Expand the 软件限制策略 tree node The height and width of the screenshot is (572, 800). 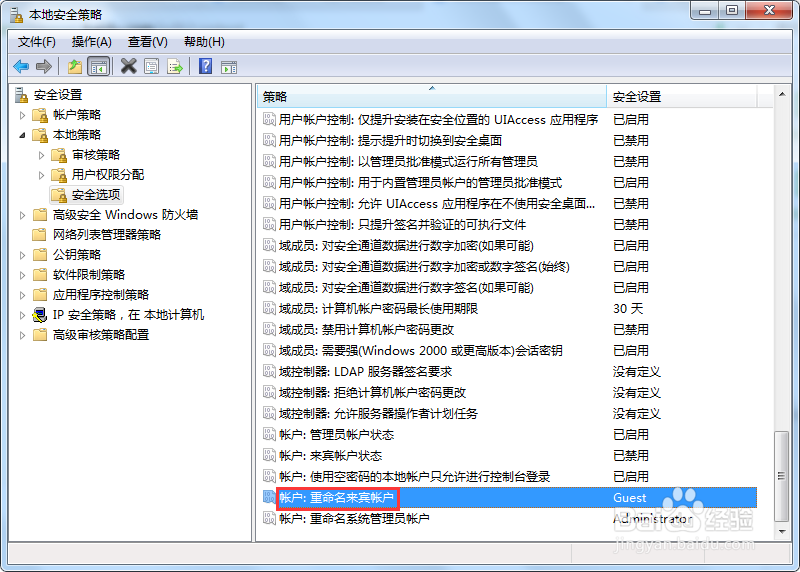(x=22, y=275)
